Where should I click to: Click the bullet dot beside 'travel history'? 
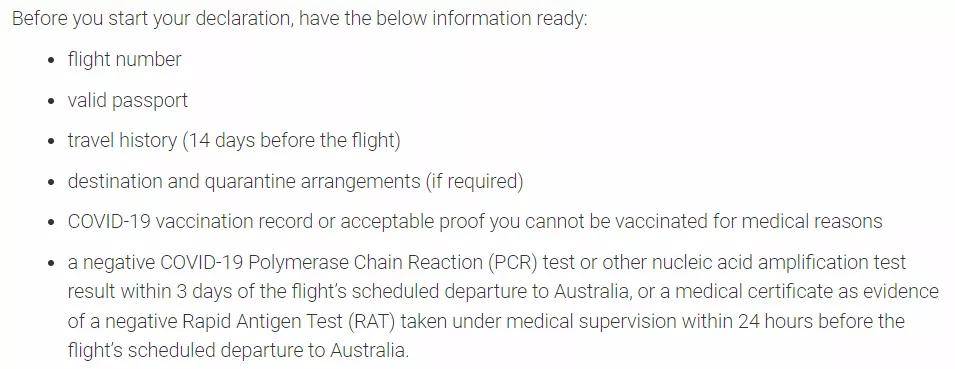(52, 142)
